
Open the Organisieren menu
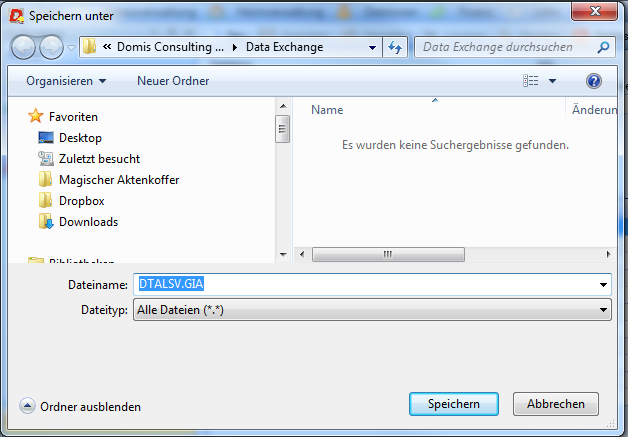(x=66, y=81)
